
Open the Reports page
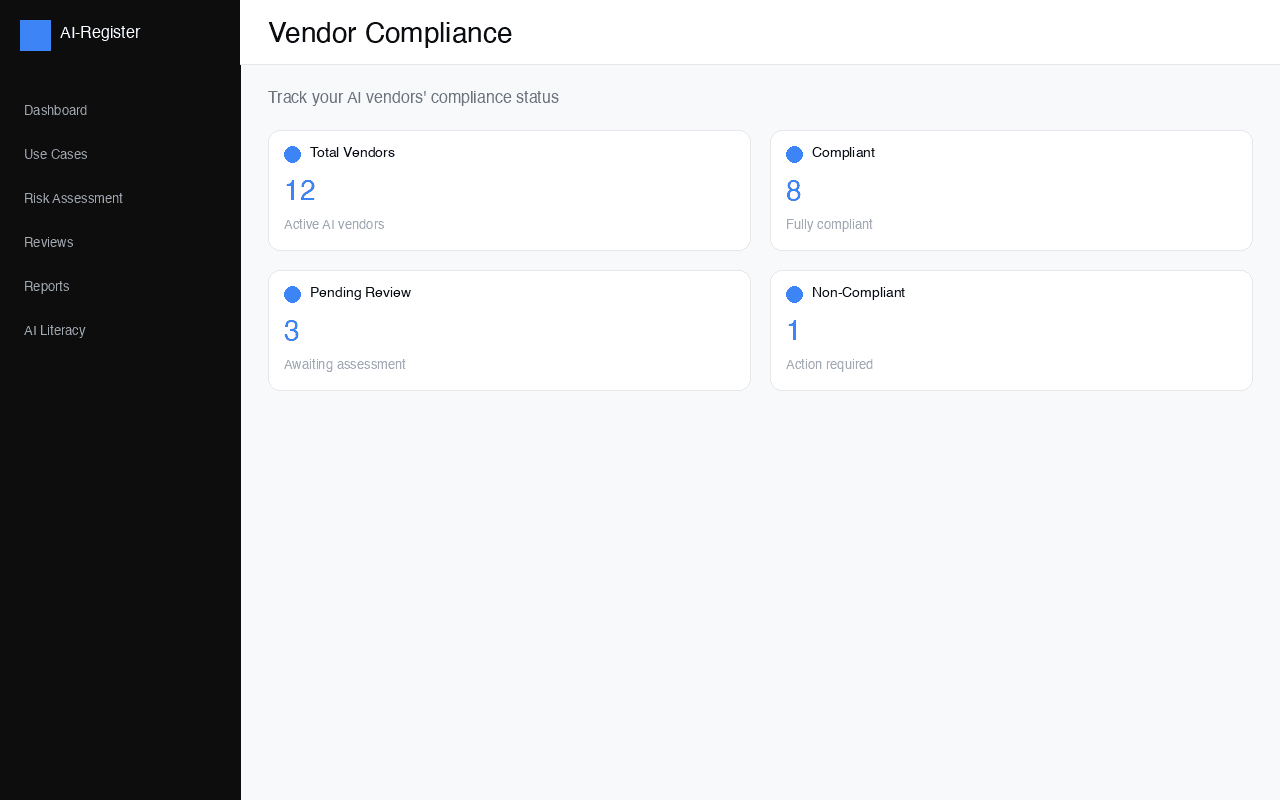coord(46,286)
